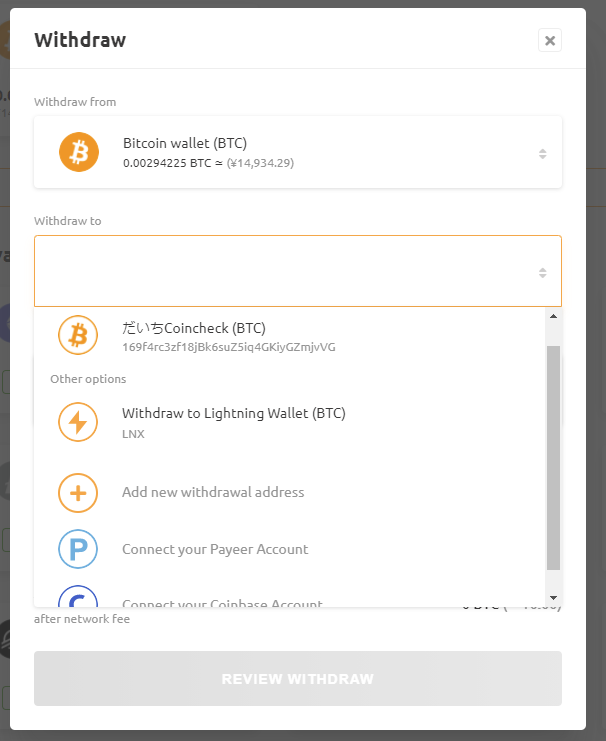Click the after network fee text
606x741 pixels.
[x=82, y=619]
